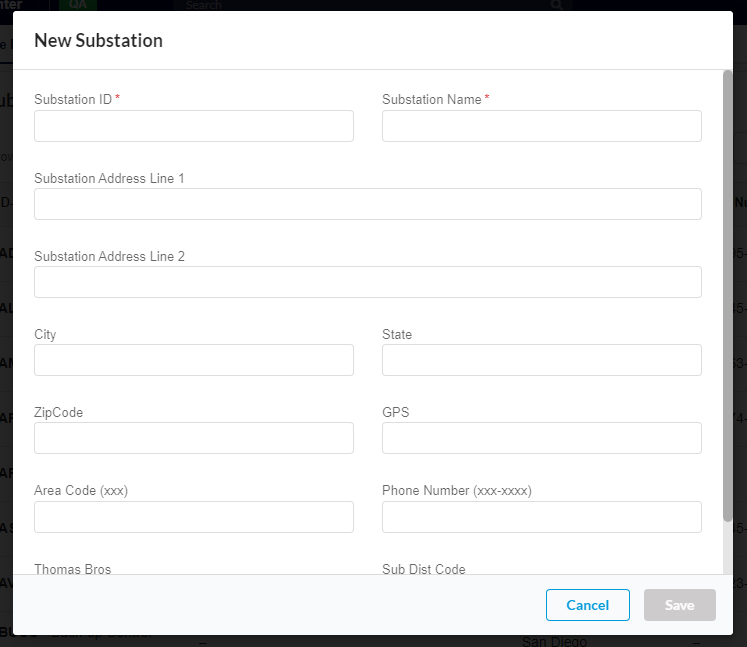Click the Save button
Viewport: 747px width, 647px height.
[x=680, y=605]
